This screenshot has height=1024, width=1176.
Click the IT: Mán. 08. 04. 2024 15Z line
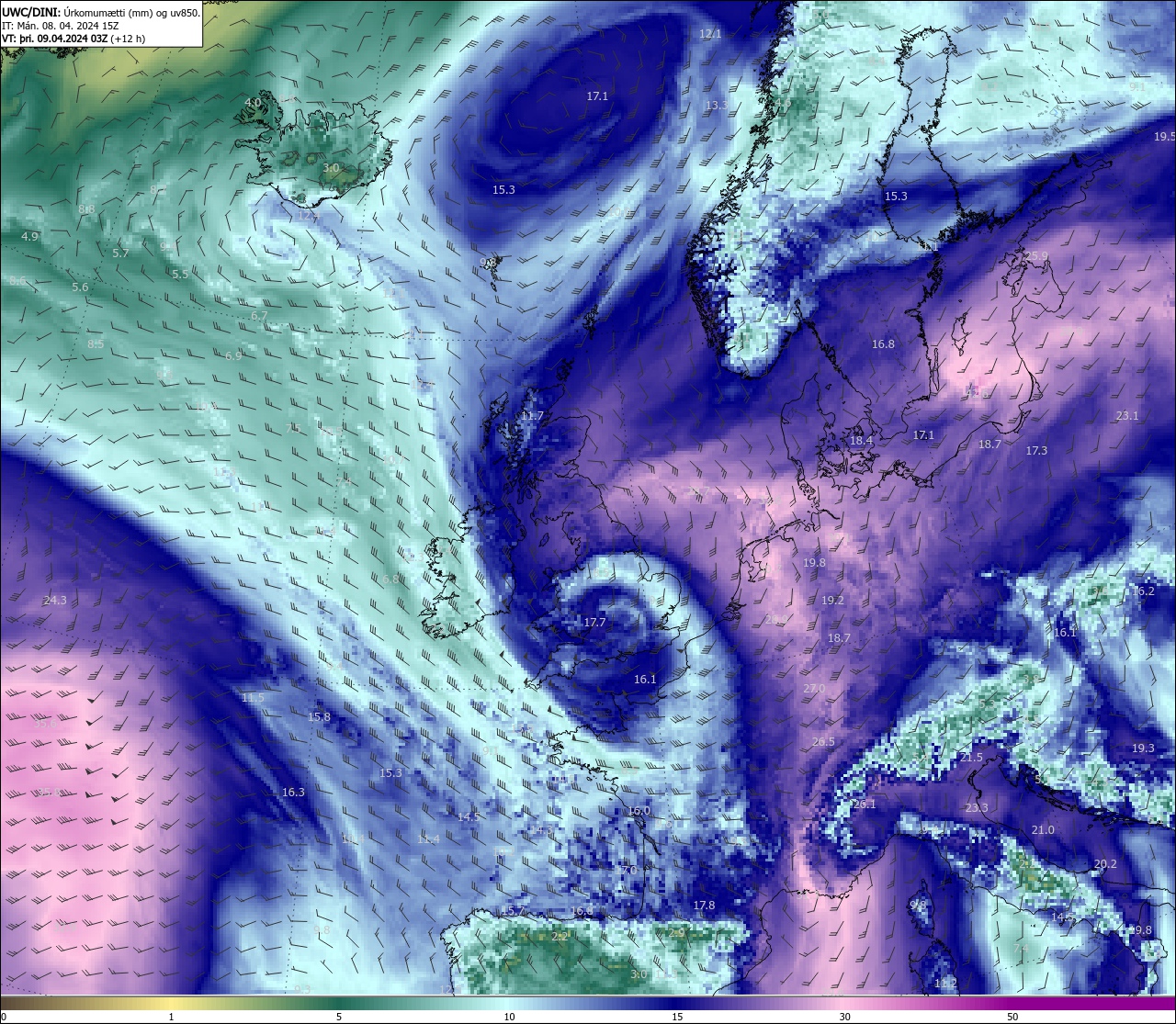pyautogui.click(x=60, y=26)
